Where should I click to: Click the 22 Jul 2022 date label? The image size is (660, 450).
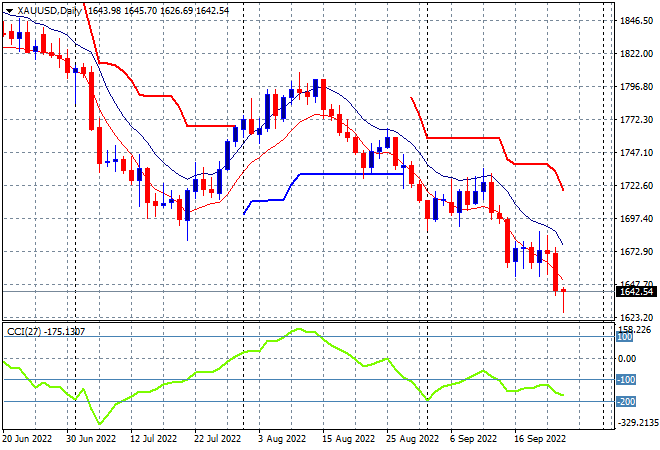[x=217, y=439]
